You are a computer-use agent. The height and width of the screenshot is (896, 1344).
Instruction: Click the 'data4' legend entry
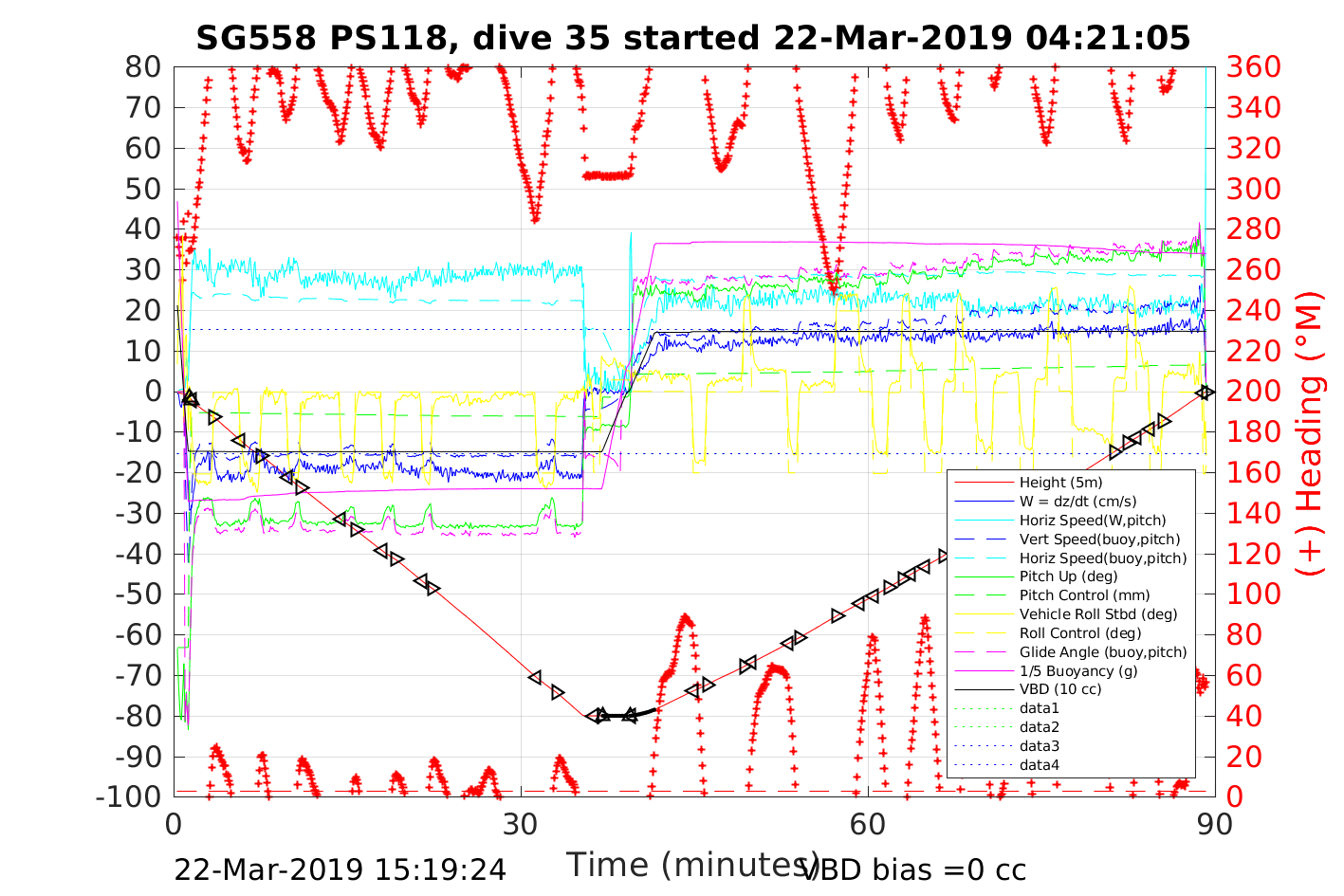tap(1040, 765)
